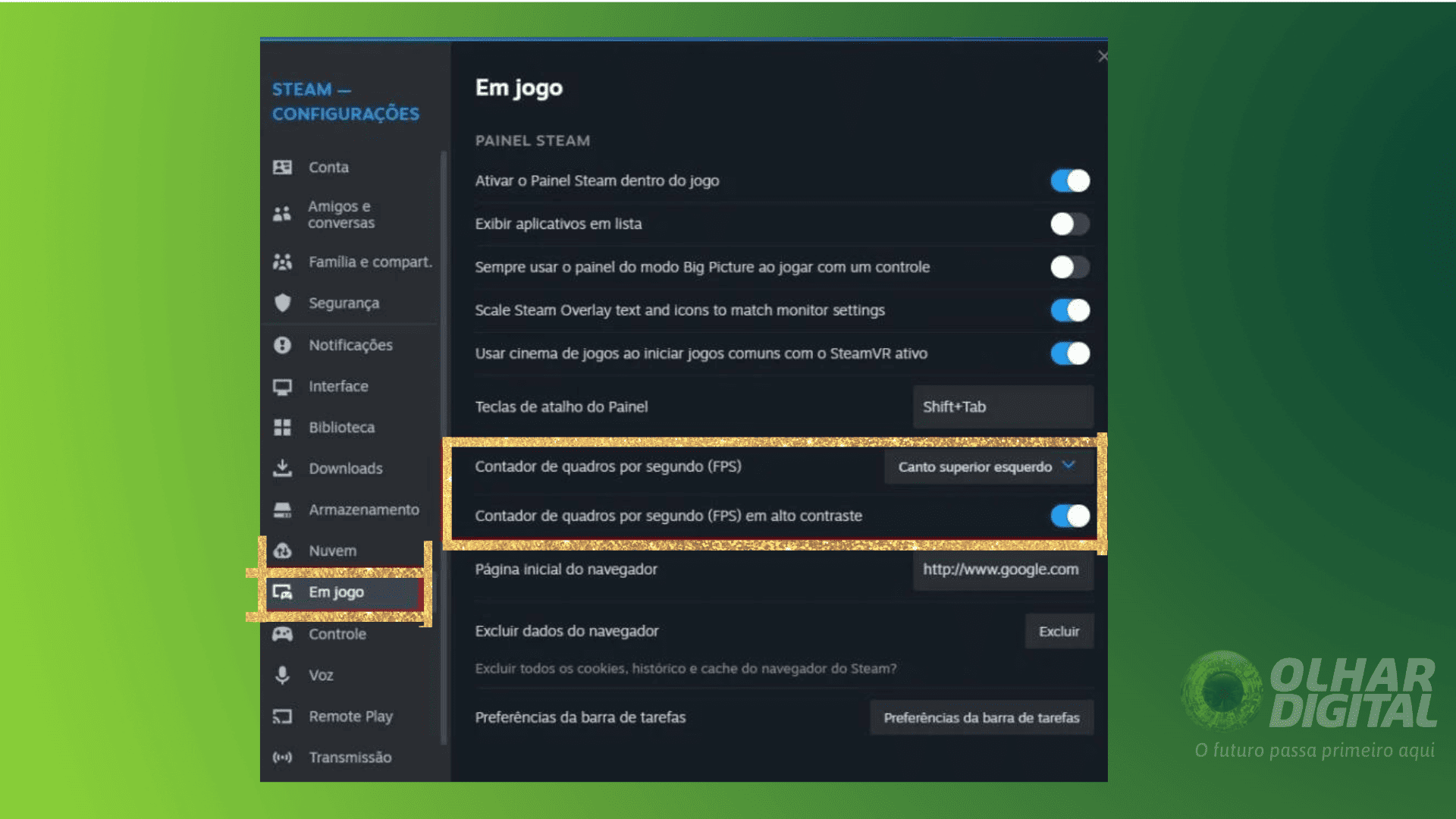Click the chevron on Canto superior esquerdo
The height and width of the screenshot is (819, 1456).
1068,466
